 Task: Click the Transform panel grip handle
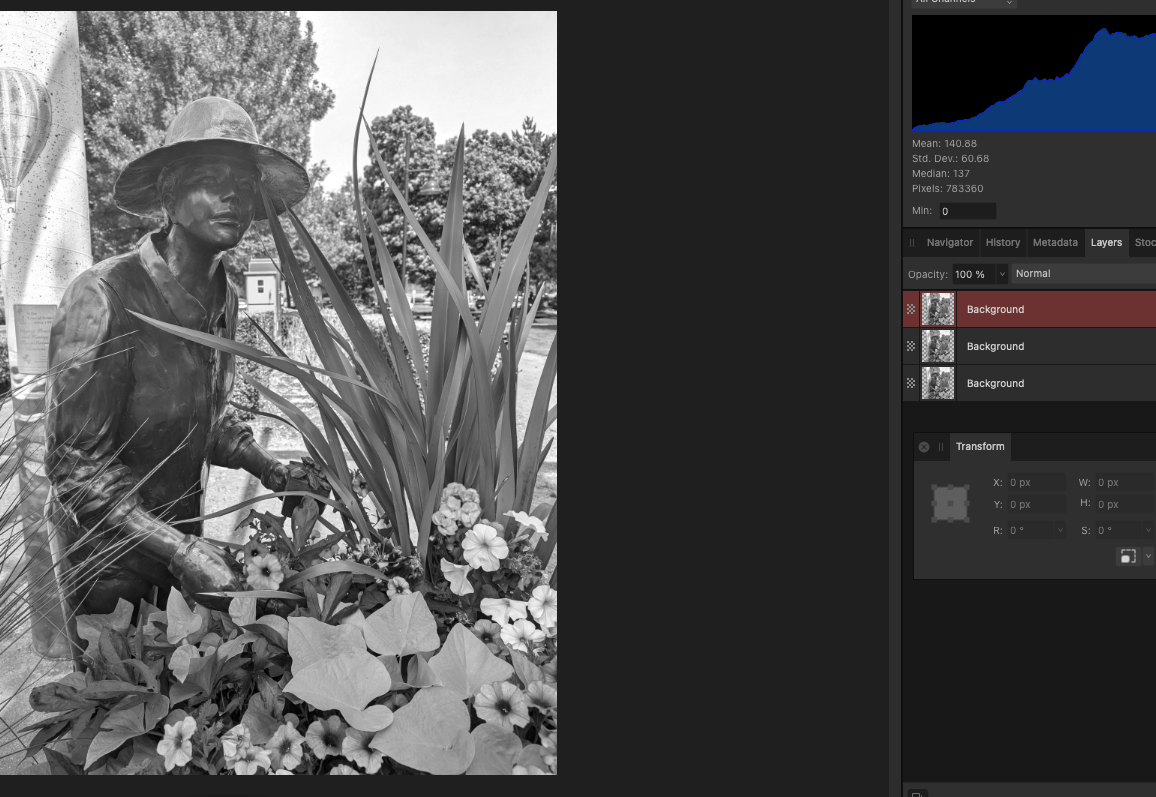[941, 447]
